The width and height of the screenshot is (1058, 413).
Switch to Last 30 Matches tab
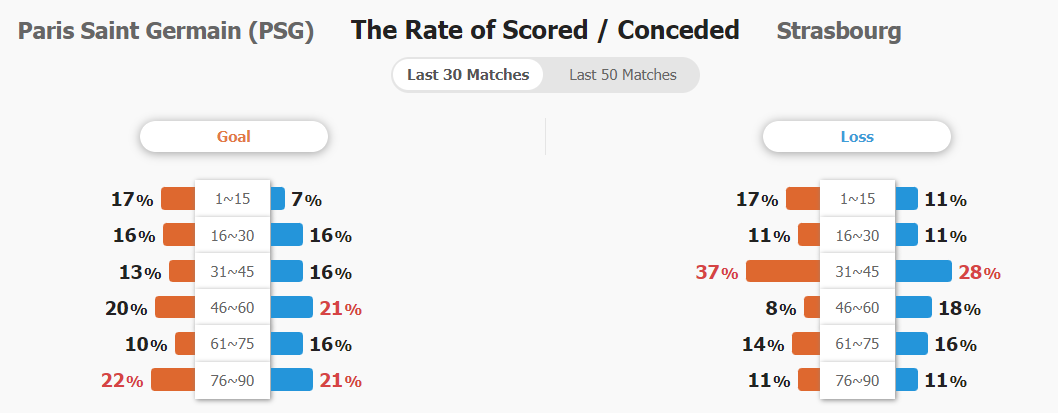468,75
